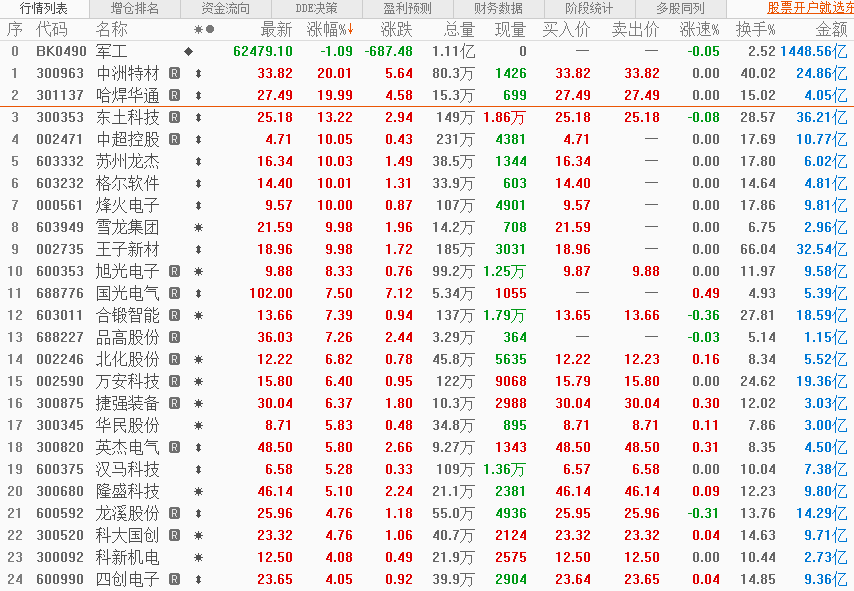The image size is (854, 591).
Task: Click the 102.00 latest price of 国光电气
Action: click(x=271, y=293)
